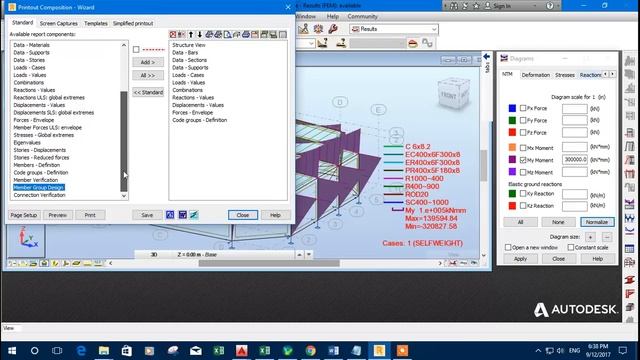Click the table icon in right sidebar
This screenshot has height=360, width=640.
629,249
